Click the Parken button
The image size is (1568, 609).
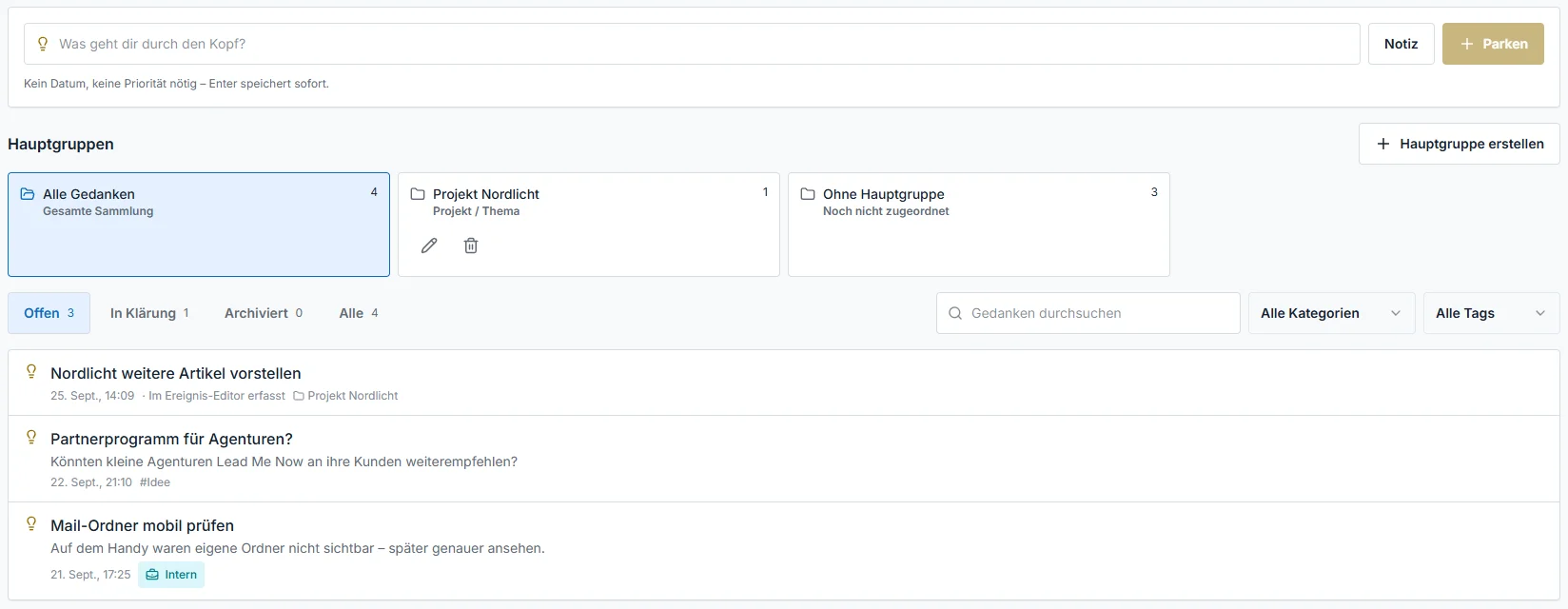1493,44
